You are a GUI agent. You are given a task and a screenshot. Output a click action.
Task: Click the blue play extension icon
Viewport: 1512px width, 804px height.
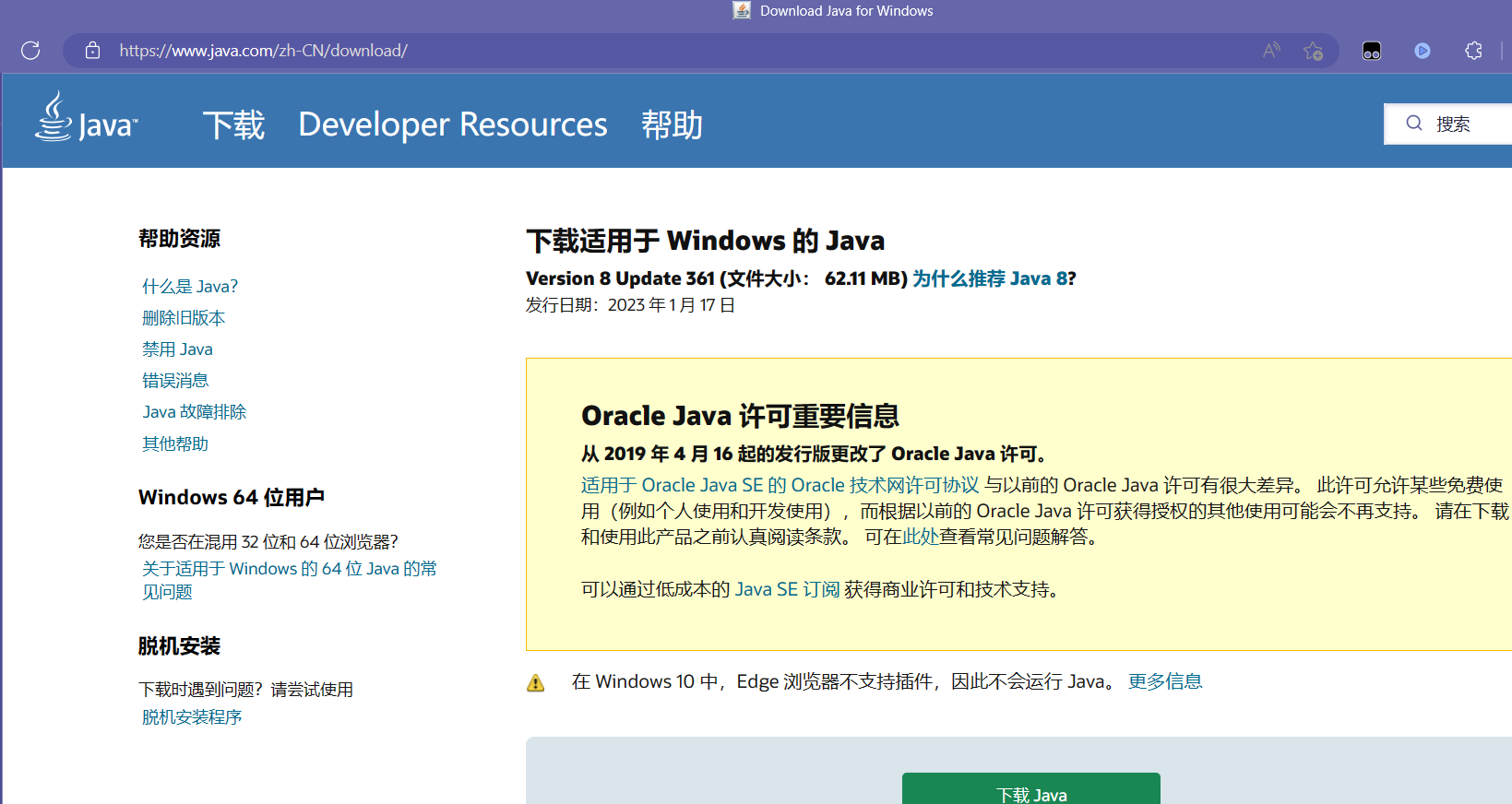pyautogui.click(x=1423, y=51)
